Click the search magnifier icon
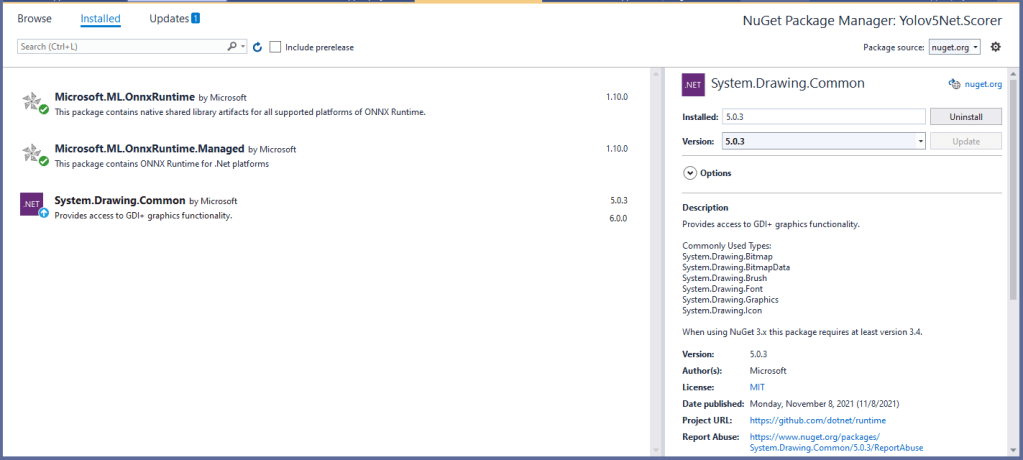The image size is (1023, 460). [x=231, y=47]
